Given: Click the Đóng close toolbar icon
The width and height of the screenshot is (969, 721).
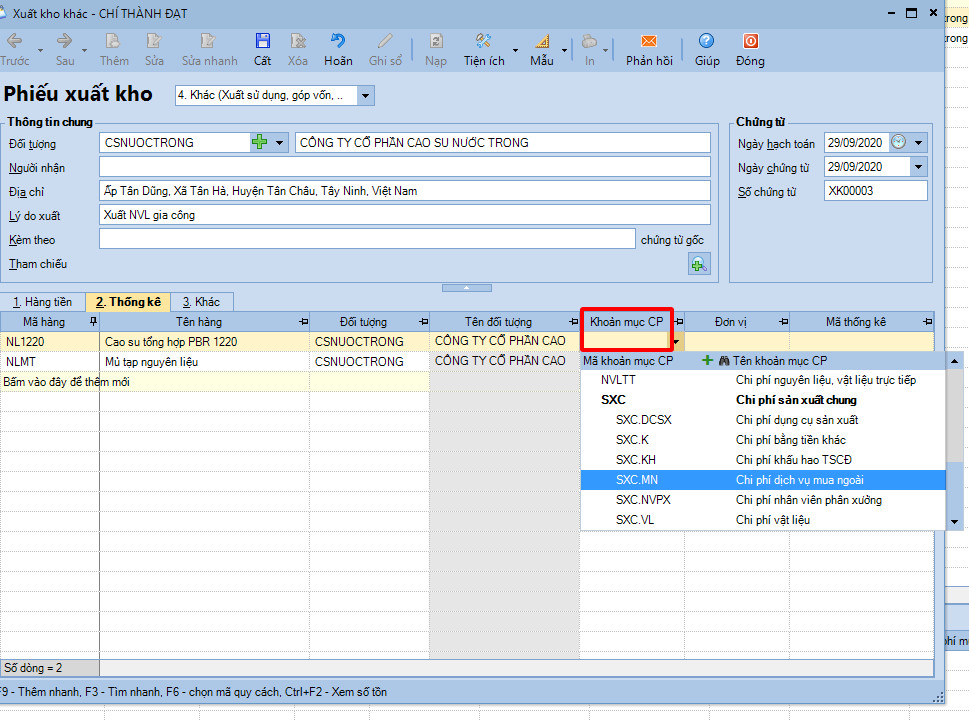Looking at the screenshot, I should point(750,42).
